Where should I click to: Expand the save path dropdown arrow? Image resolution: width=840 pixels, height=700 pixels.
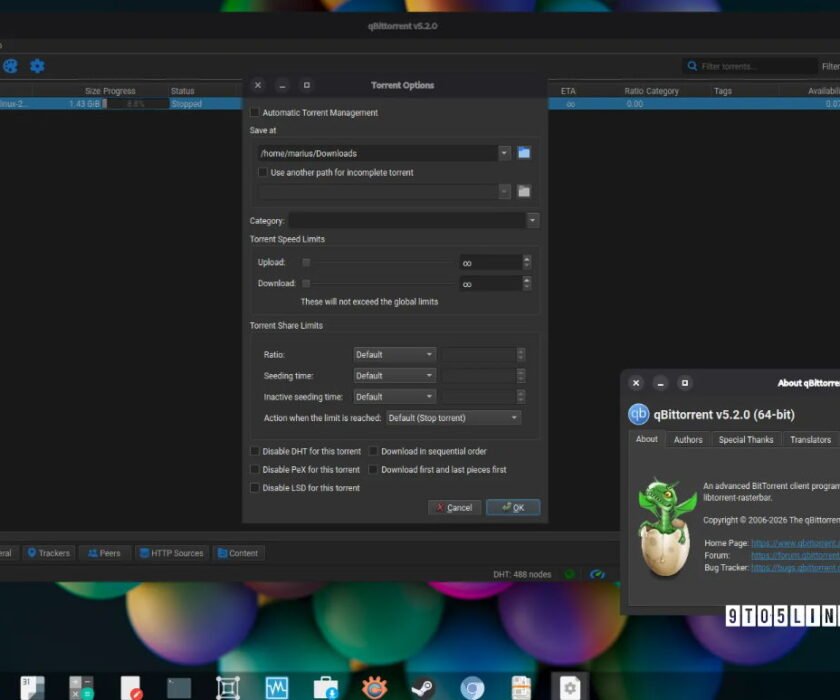pyautogui.click(x=504, y=153)
